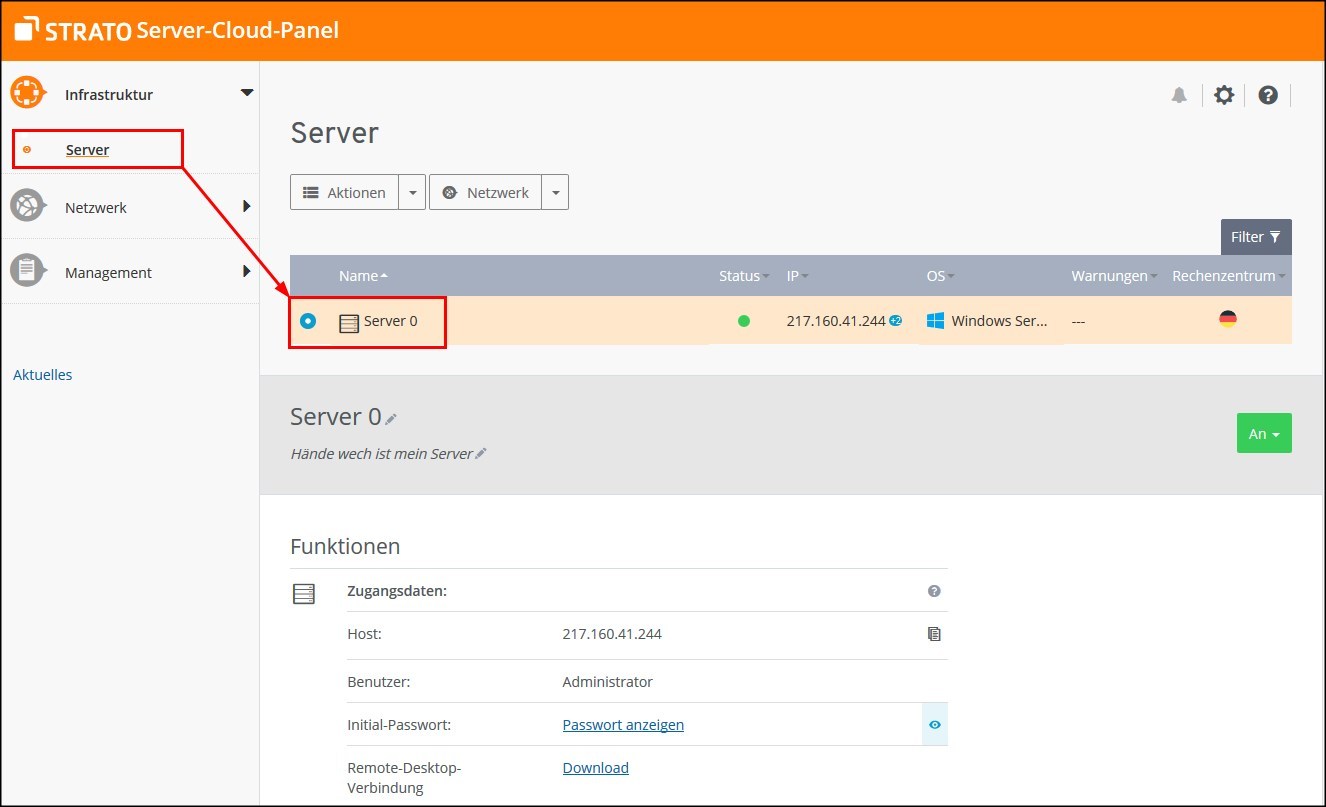Reveal the Initial-Passwort with the eye toggle
Image resolution: width=1326 pixels, height=807 pixels.
coord(934,724)
